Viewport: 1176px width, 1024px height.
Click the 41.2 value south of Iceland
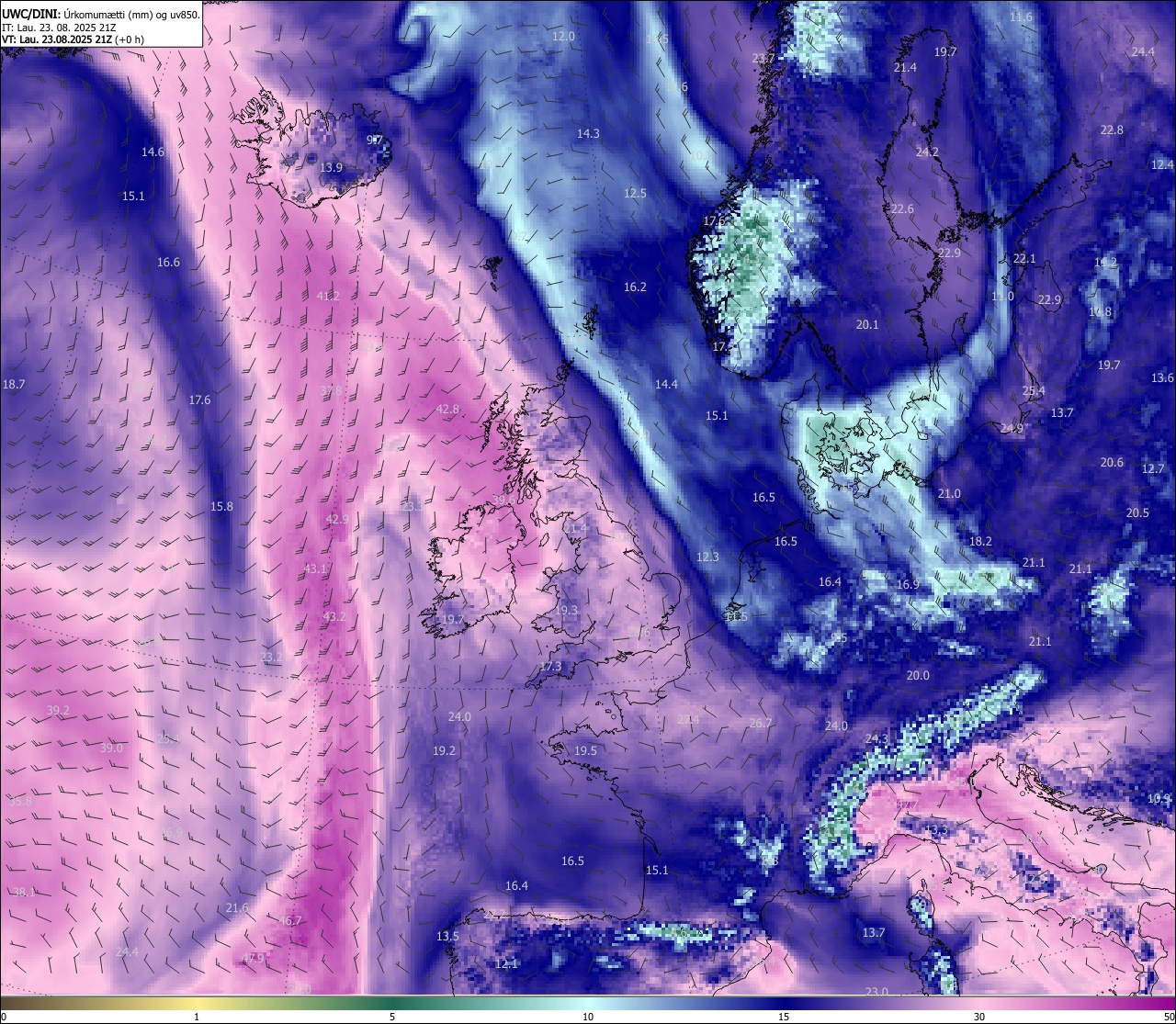328,296
